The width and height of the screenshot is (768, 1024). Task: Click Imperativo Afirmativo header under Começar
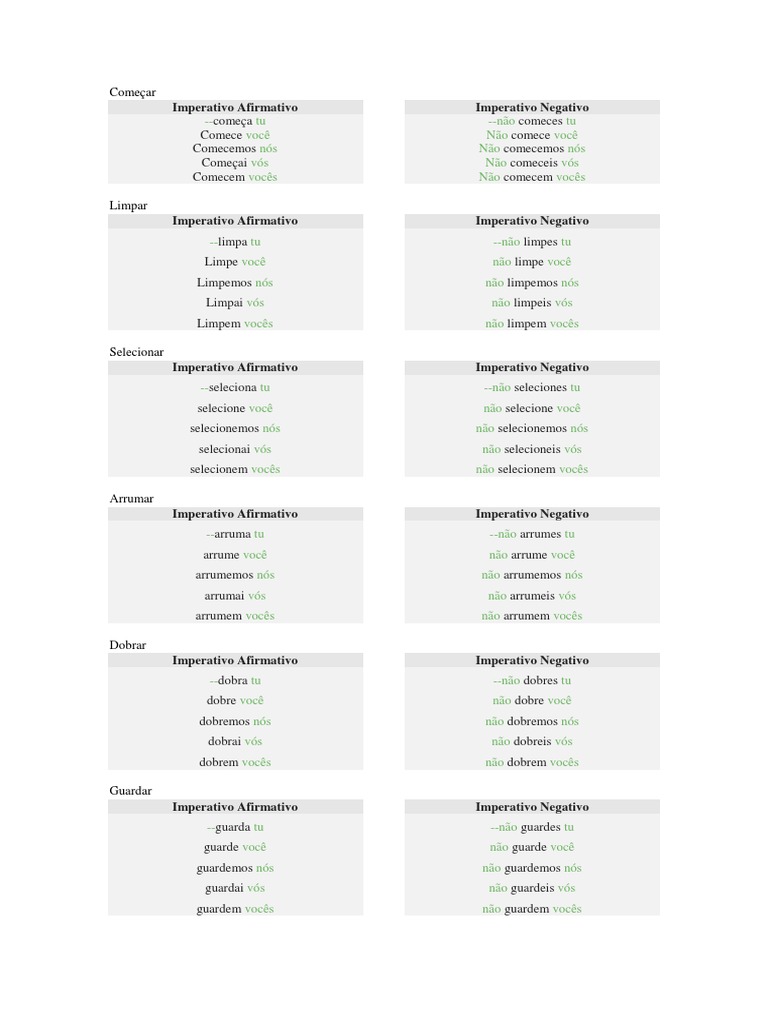(235, 107)
